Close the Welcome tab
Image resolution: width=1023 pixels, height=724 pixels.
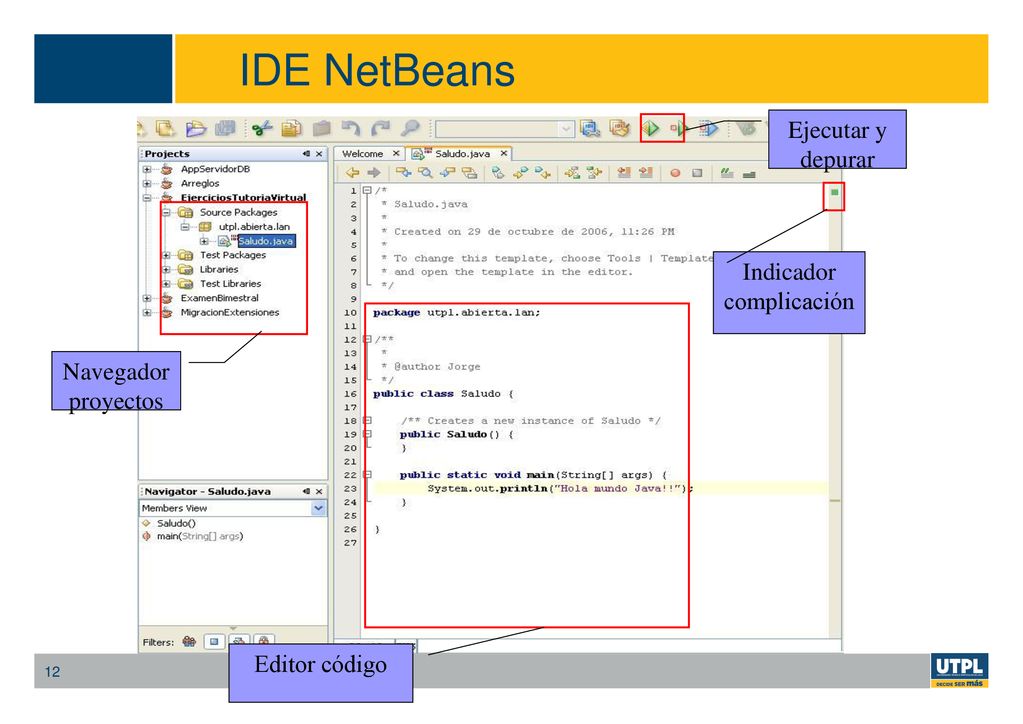click(396, 154)
